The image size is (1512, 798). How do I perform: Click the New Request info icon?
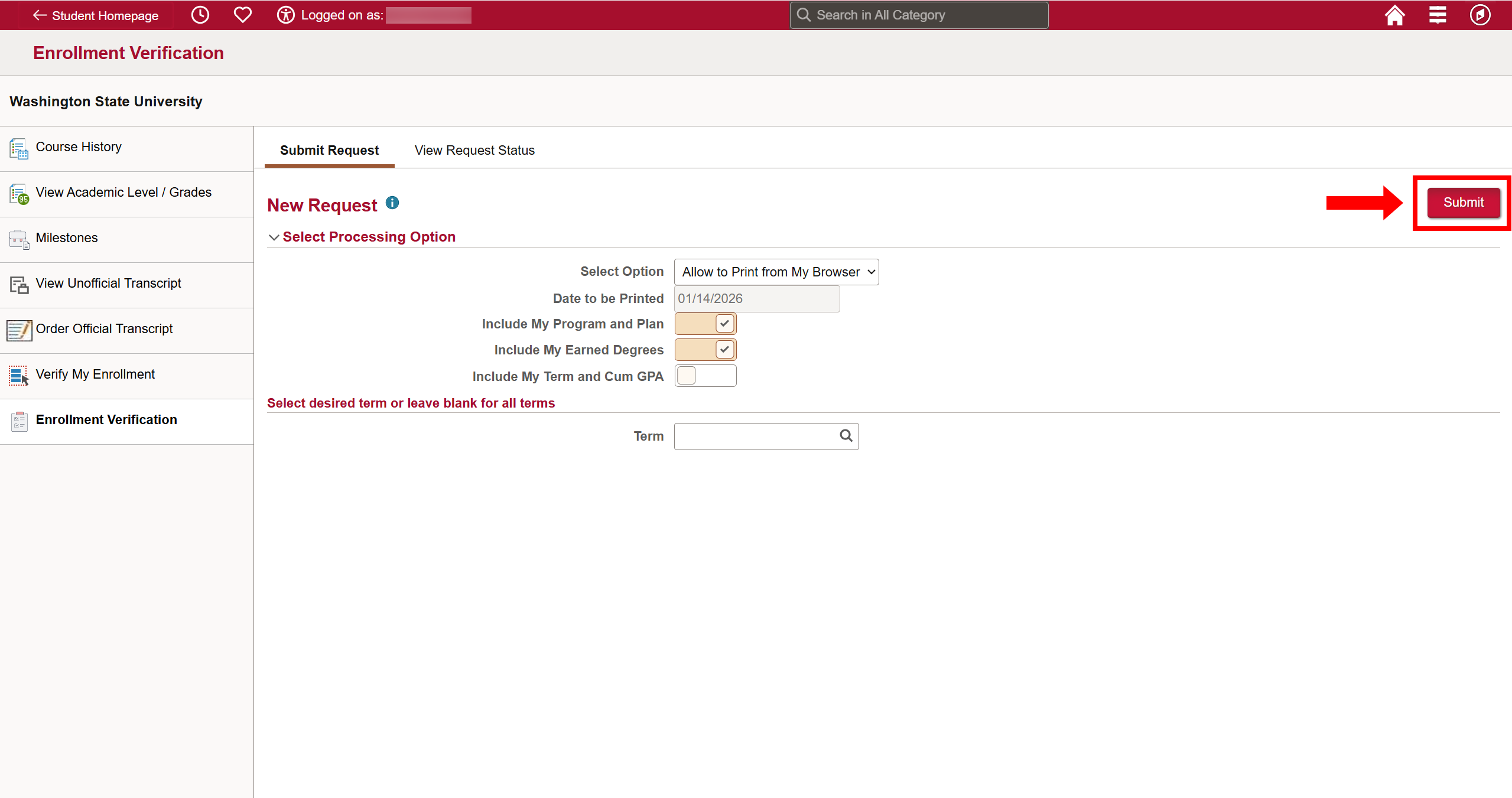point(392,203)
